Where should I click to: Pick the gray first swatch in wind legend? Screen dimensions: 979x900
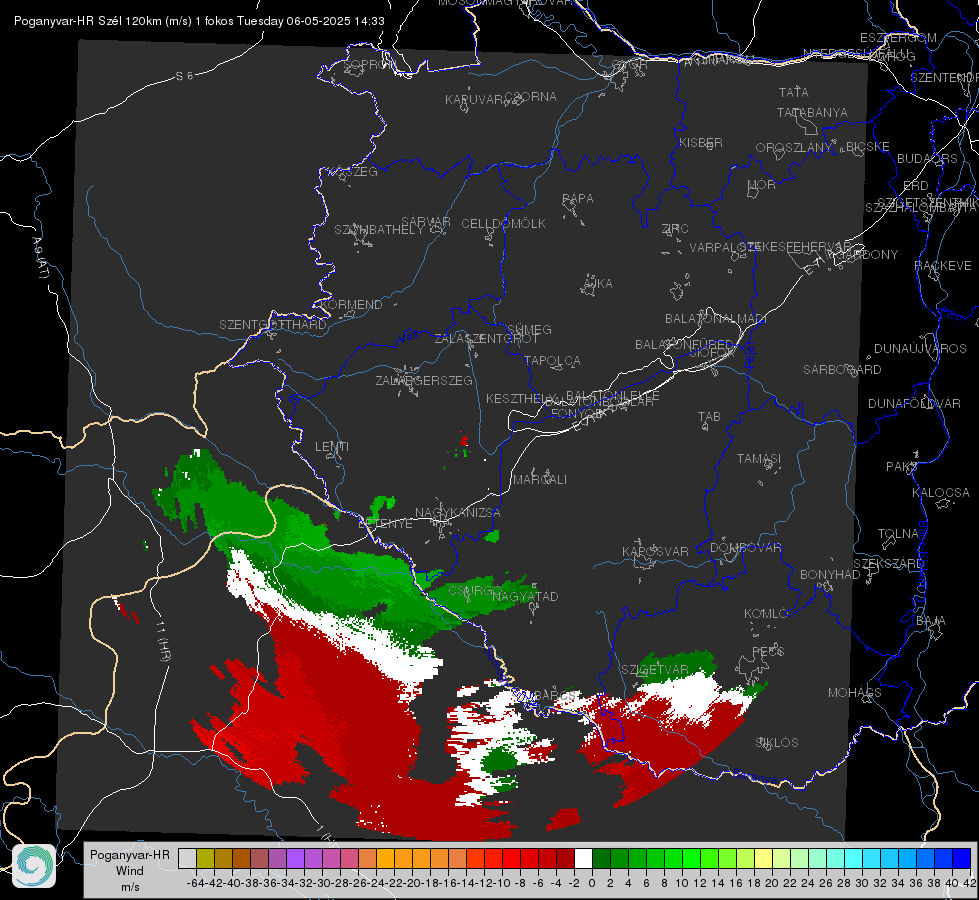(187, 859)
